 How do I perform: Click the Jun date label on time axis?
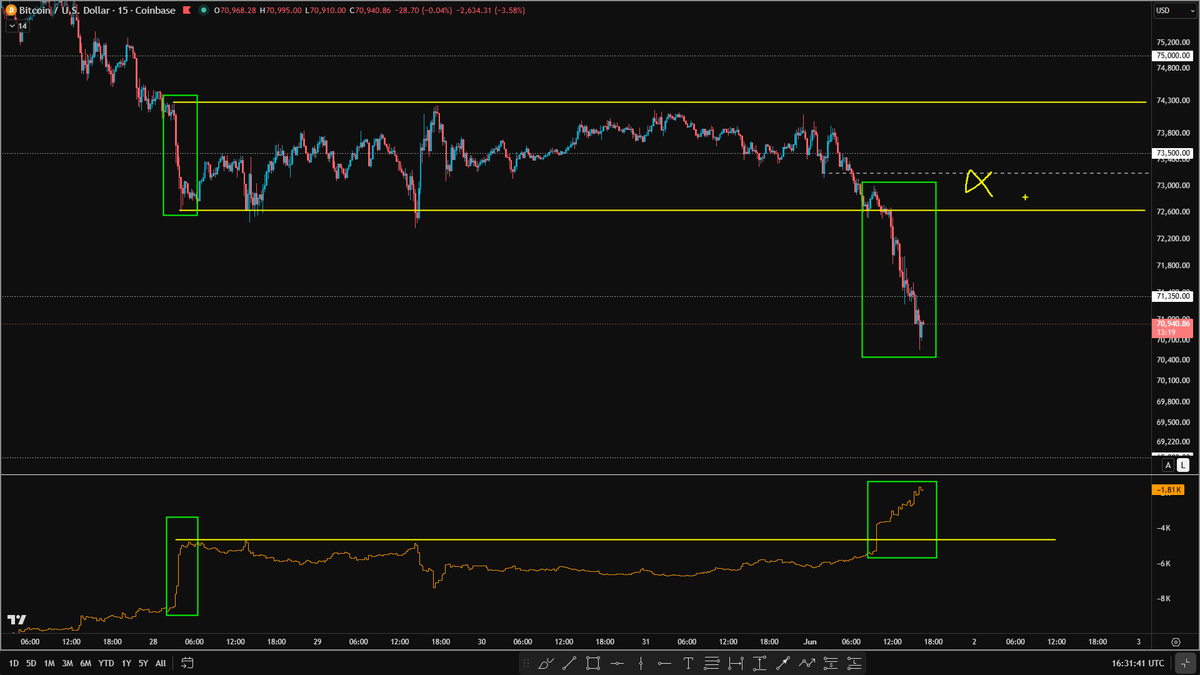809,642
